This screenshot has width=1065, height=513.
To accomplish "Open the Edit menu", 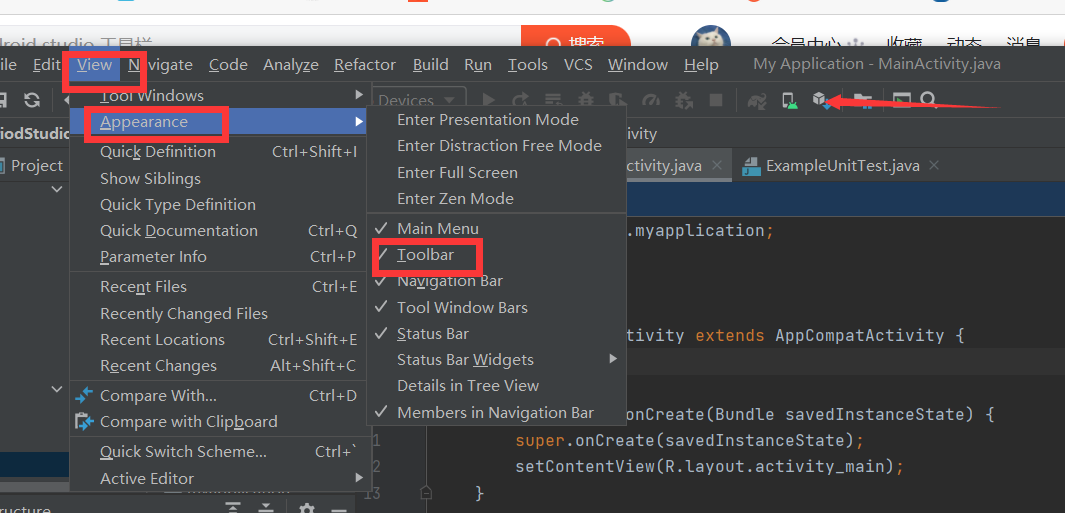I will click(47, 65).
